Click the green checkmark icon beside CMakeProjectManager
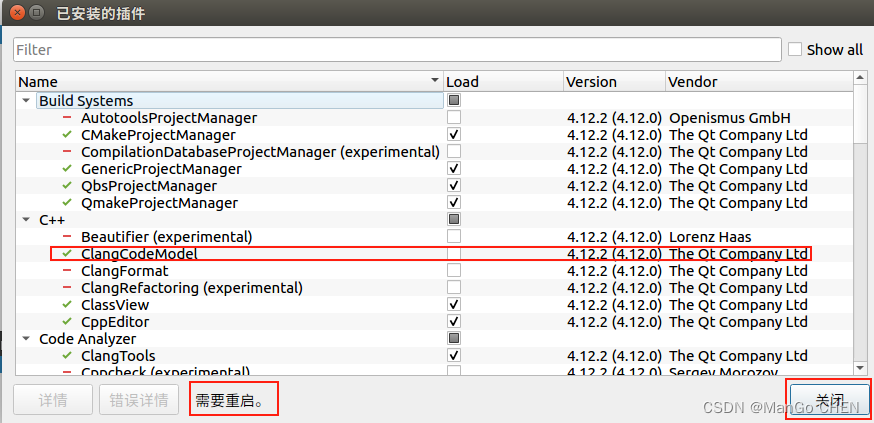The height and width of the screenshot is (423, 874). click(x=67, y=135)
